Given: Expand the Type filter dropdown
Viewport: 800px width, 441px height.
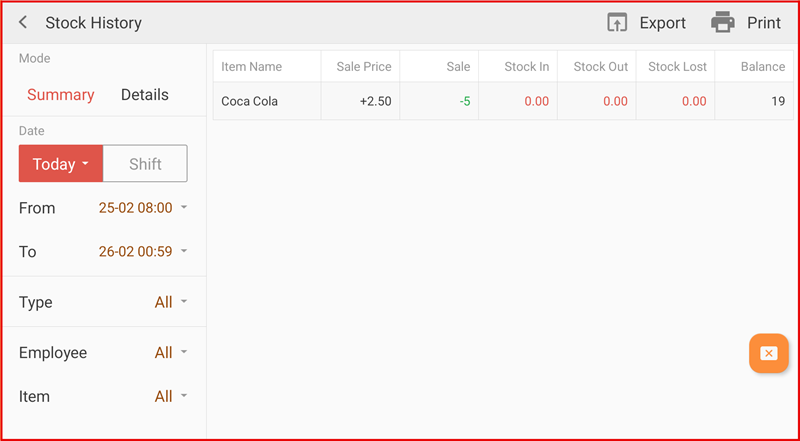Looking at the screenshot, I should click(170, 302).
